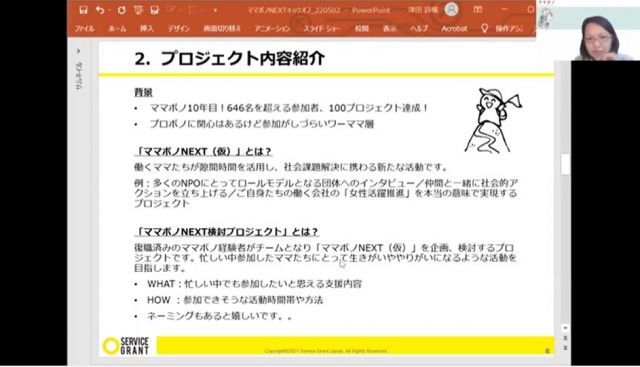Start slideshow from beginning icon
The image size is (640, 367).
coord(138,10)
